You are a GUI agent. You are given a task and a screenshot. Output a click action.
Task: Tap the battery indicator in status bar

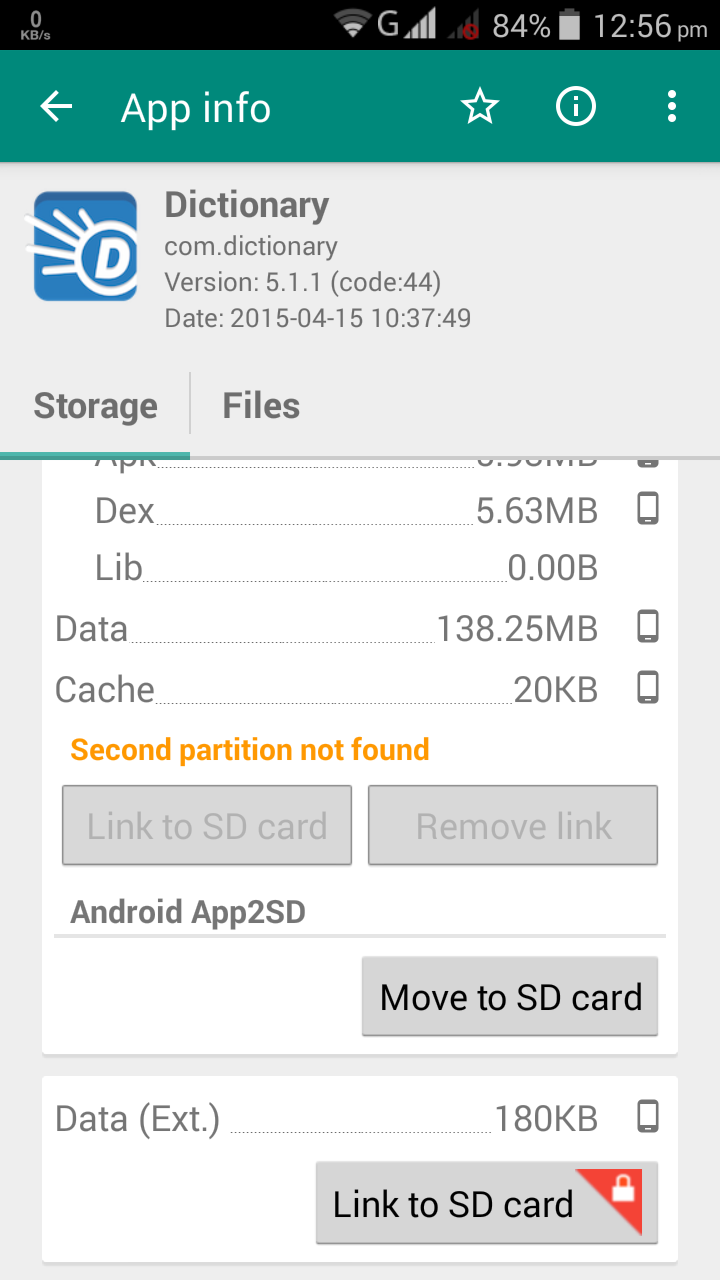tap(570, 25)
